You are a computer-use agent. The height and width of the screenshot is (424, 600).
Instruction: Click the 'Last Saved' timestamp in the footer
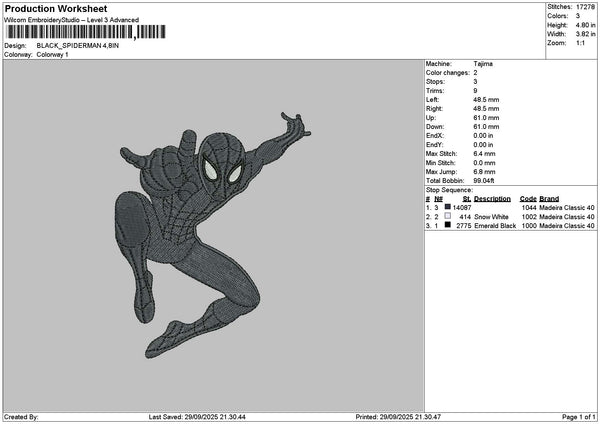tap(197, 417)
